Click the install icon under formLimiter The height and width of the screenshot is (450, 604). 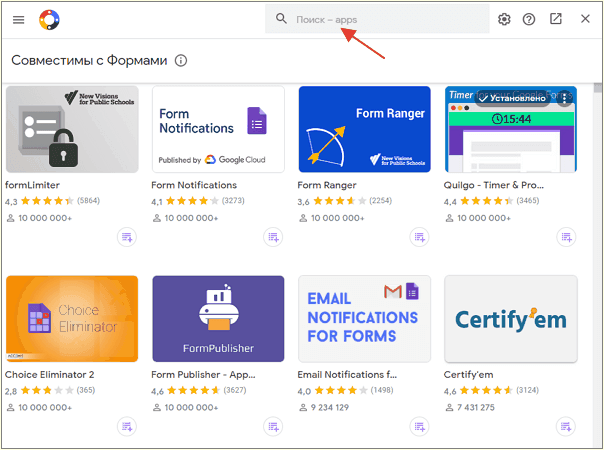[x=127, y=237]
